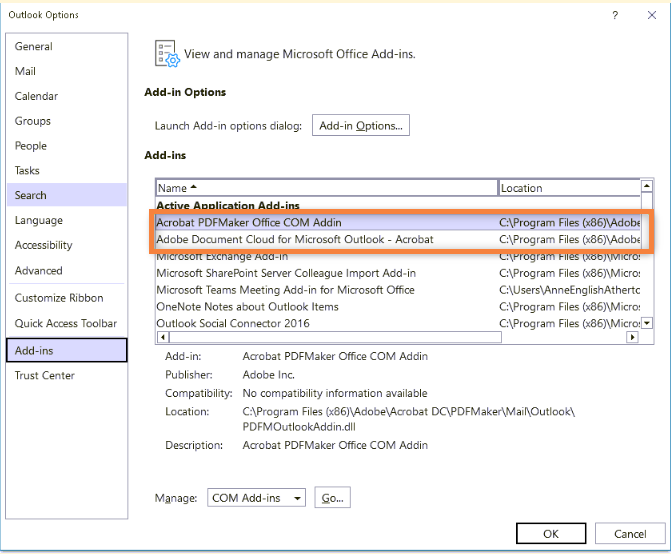Select Adobe Document Cloud for Microsoft Outlook row
Image resolution: width=671 pixels, height=554 pixels.
[x=398, y=239]
